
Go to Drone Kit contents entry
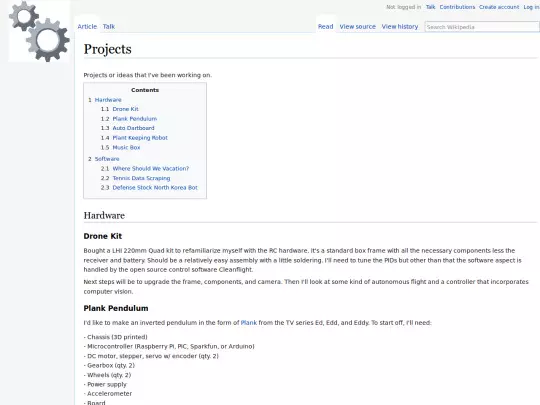pos(125,109)
